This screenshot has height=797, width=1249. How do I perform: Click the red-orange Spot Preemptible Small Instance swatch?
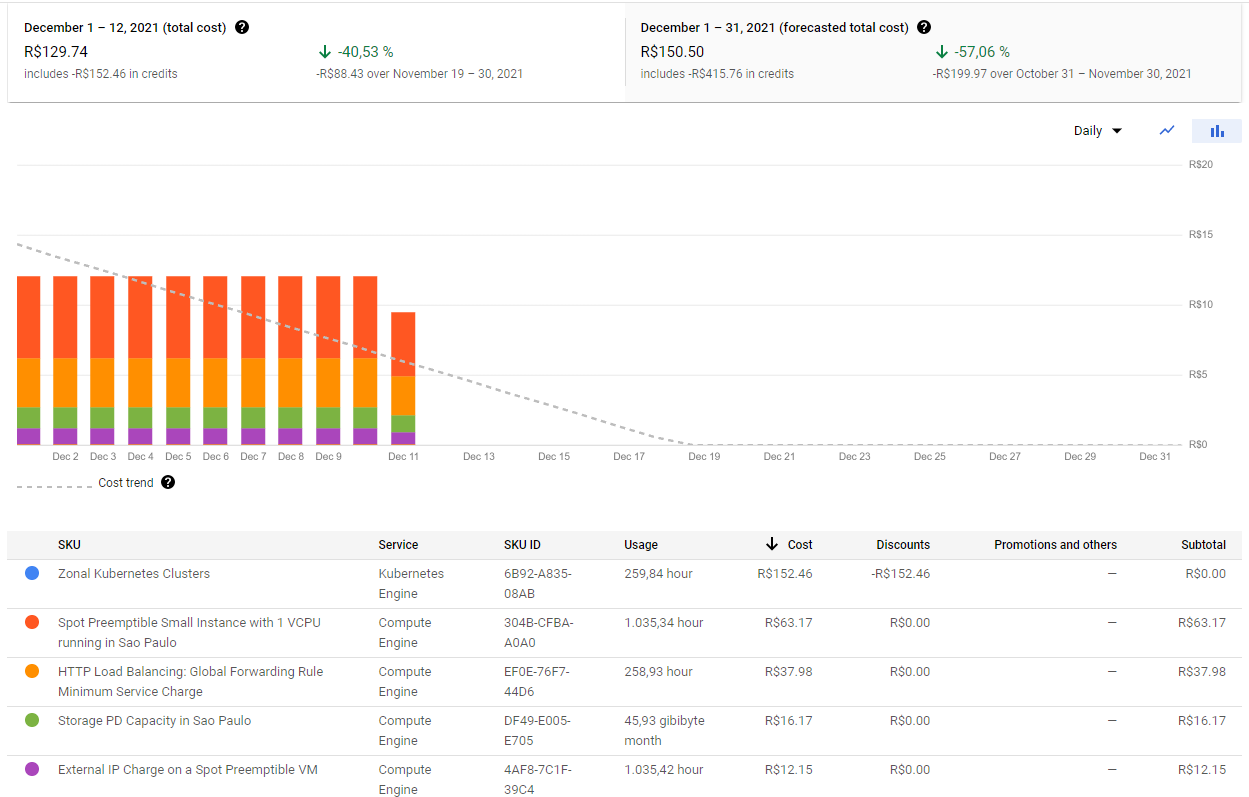[32, 622]
